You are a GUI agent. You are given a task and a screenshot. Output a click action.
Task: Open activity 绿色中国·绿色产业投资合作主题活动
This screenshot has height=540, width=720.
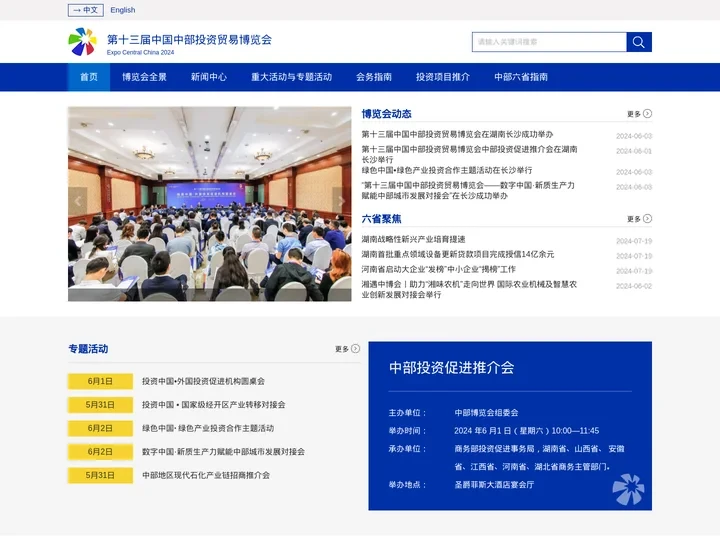[208, 428]
